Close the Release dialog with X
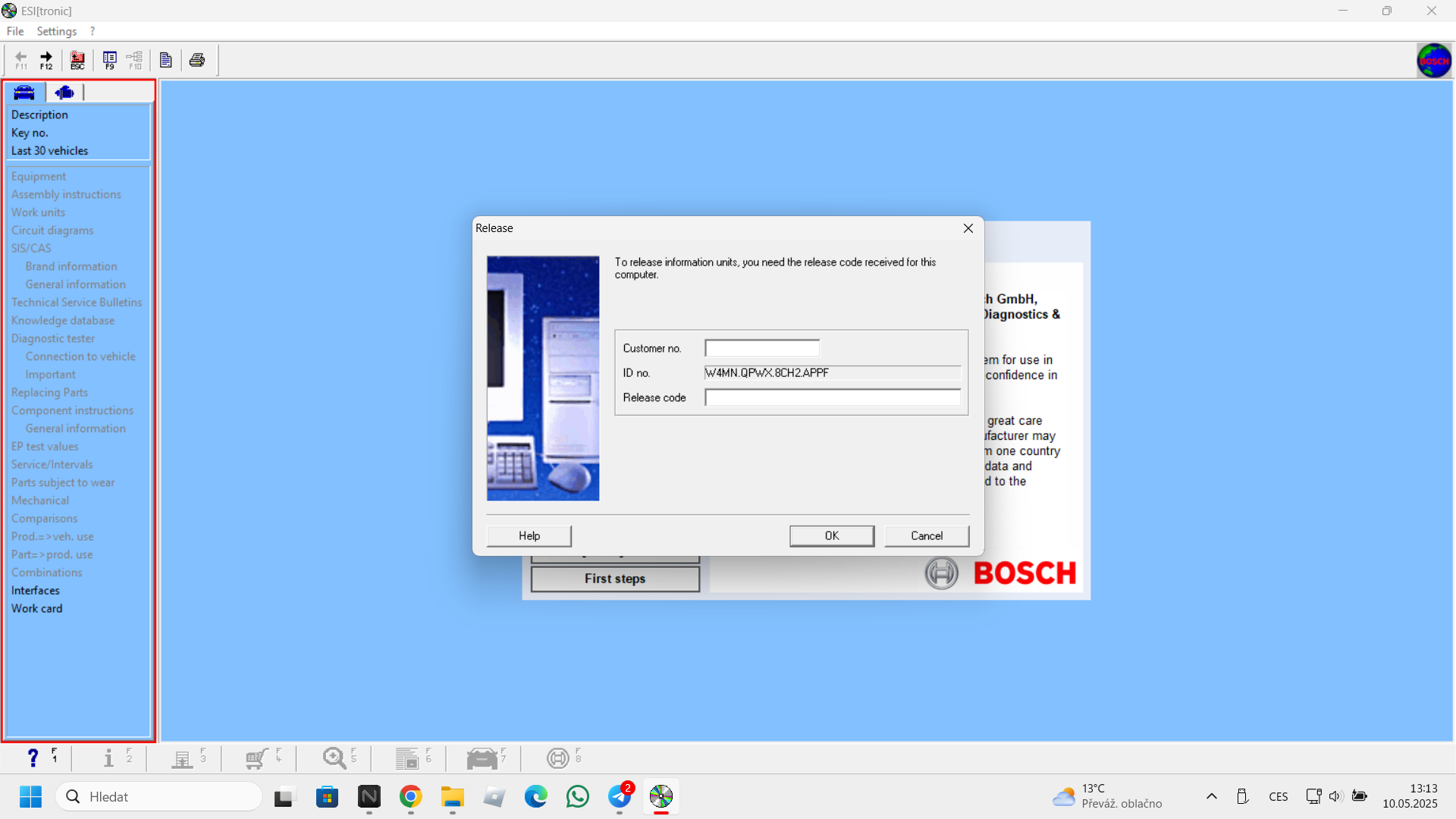The image size is (1456, 819). (968, 228)
